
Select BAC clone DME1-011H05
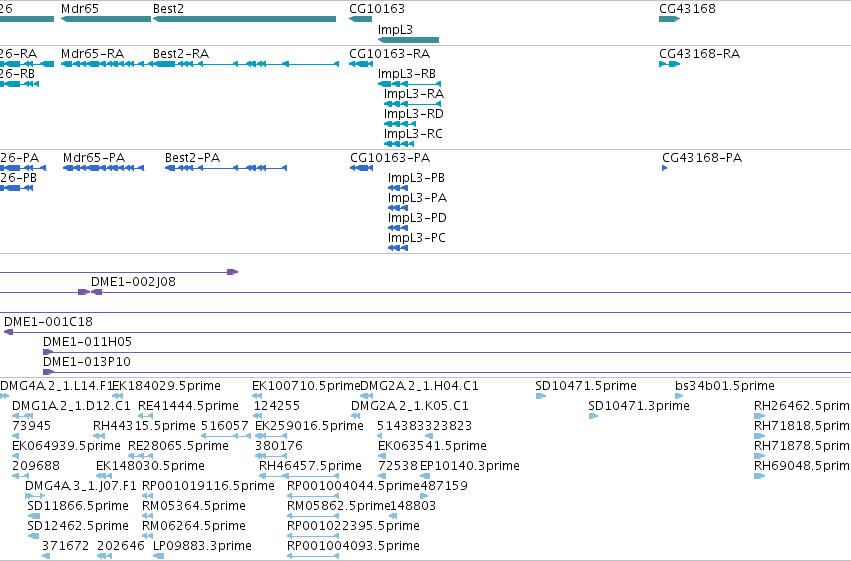(87, 342)
